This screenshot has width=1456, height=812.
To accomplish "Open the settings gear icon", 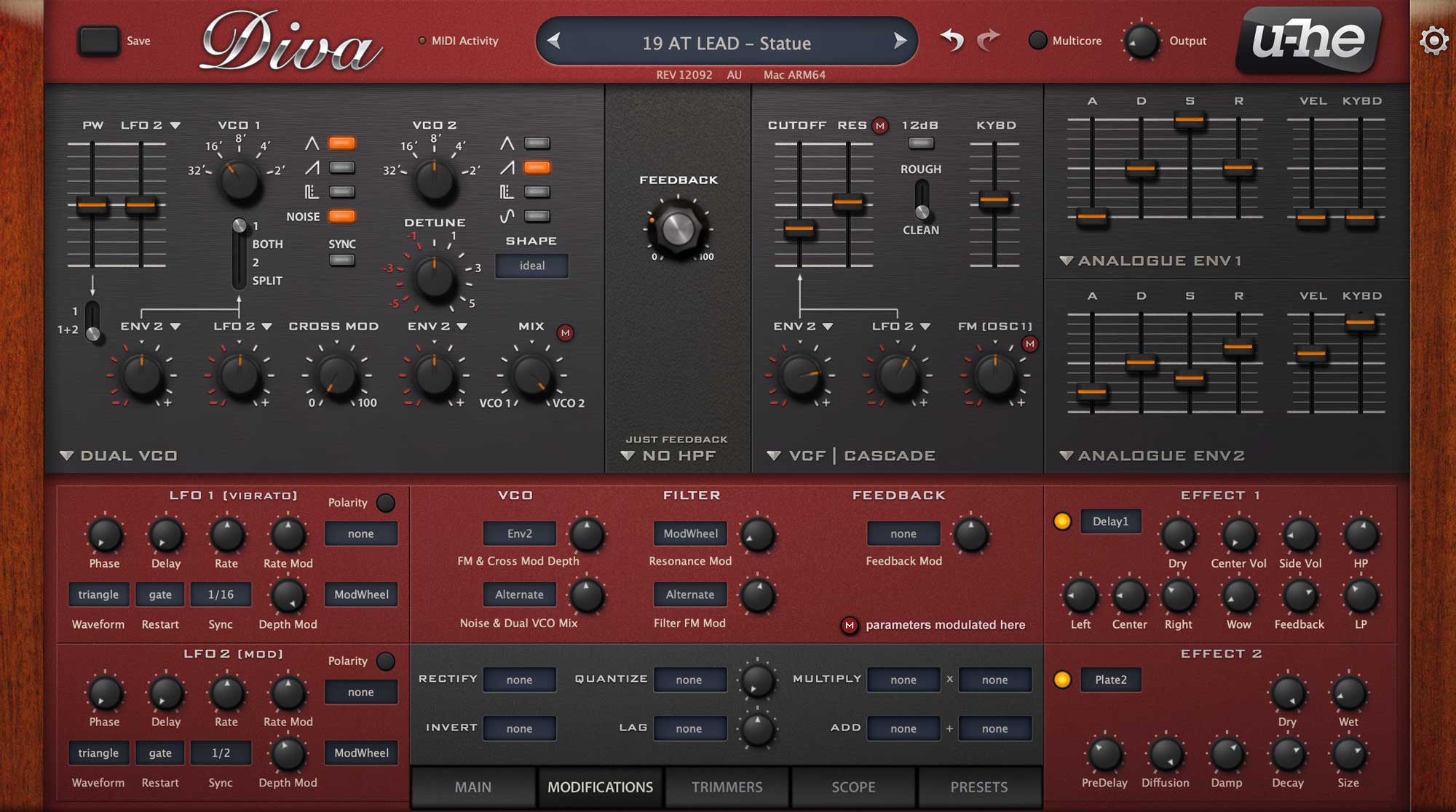I will click(1433, 41).
